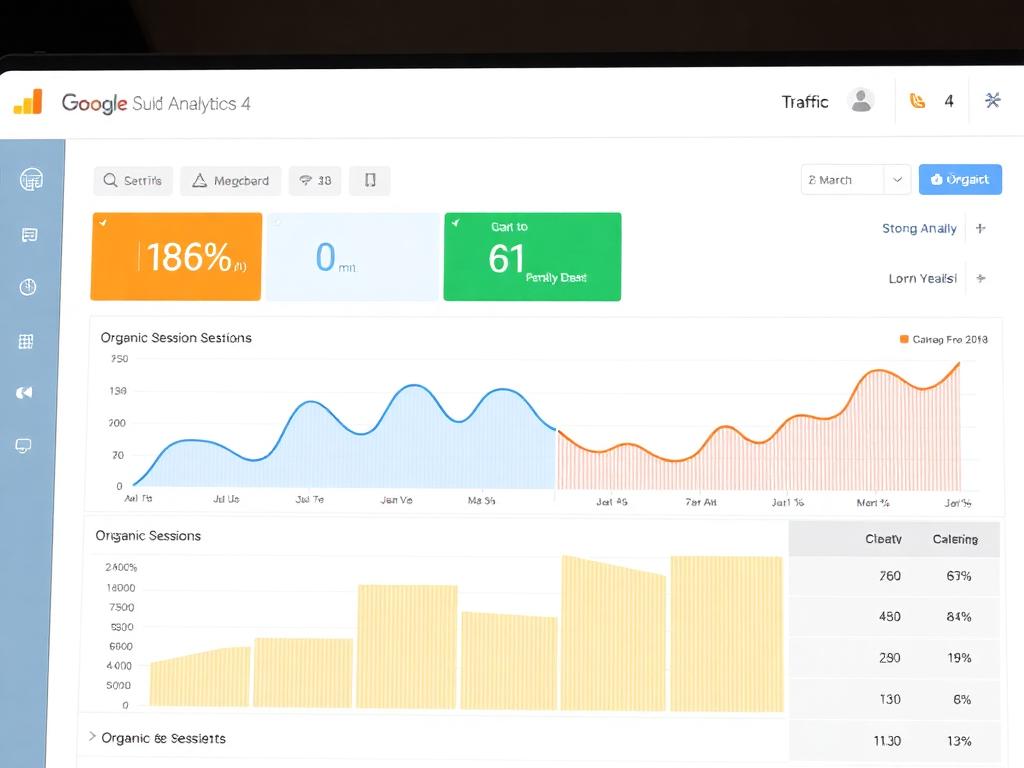Toggle the checkmark on green 61 card

point(456,223)
